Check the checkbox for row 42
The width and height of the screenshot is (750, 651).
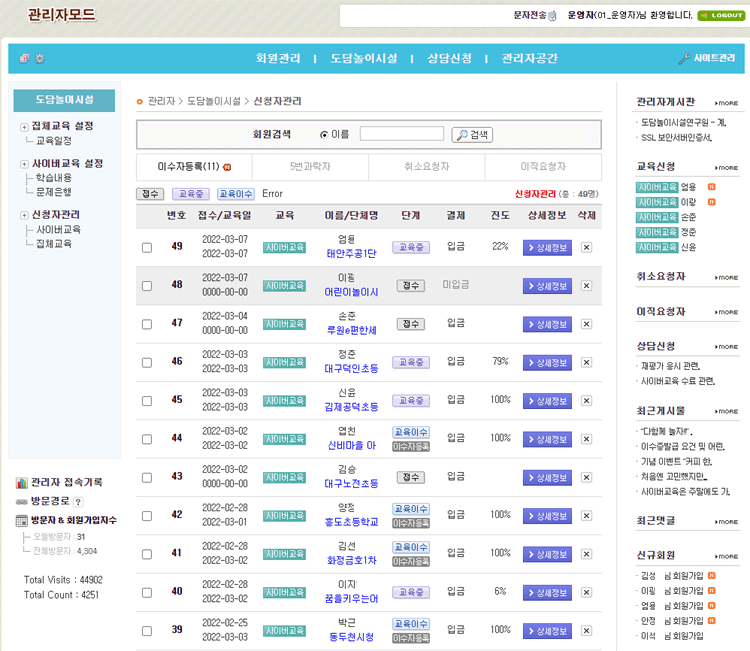(147, 516)
